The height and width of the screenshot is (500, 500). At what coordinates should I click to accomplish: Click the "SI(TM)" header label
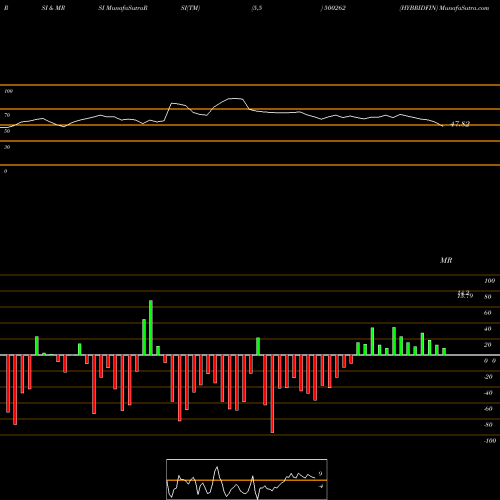190,8
